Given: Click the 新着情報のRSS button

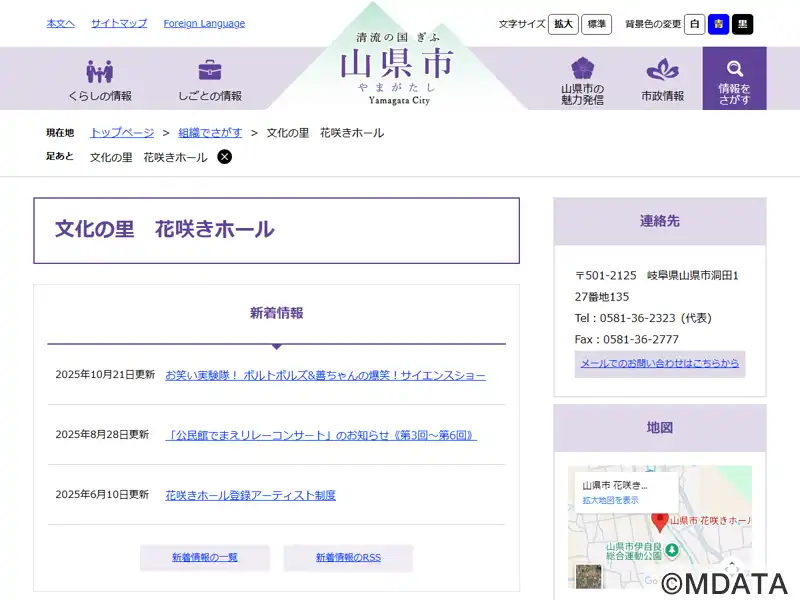Looking at the screenshot, I should coord(348,558).
